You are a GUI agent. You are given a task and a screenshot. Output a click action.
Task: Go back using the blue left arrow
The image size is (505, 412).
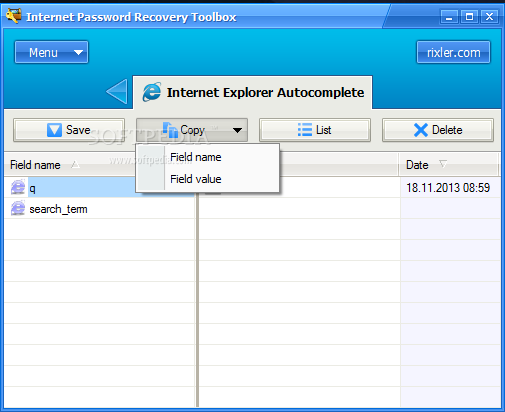point(117,91)
